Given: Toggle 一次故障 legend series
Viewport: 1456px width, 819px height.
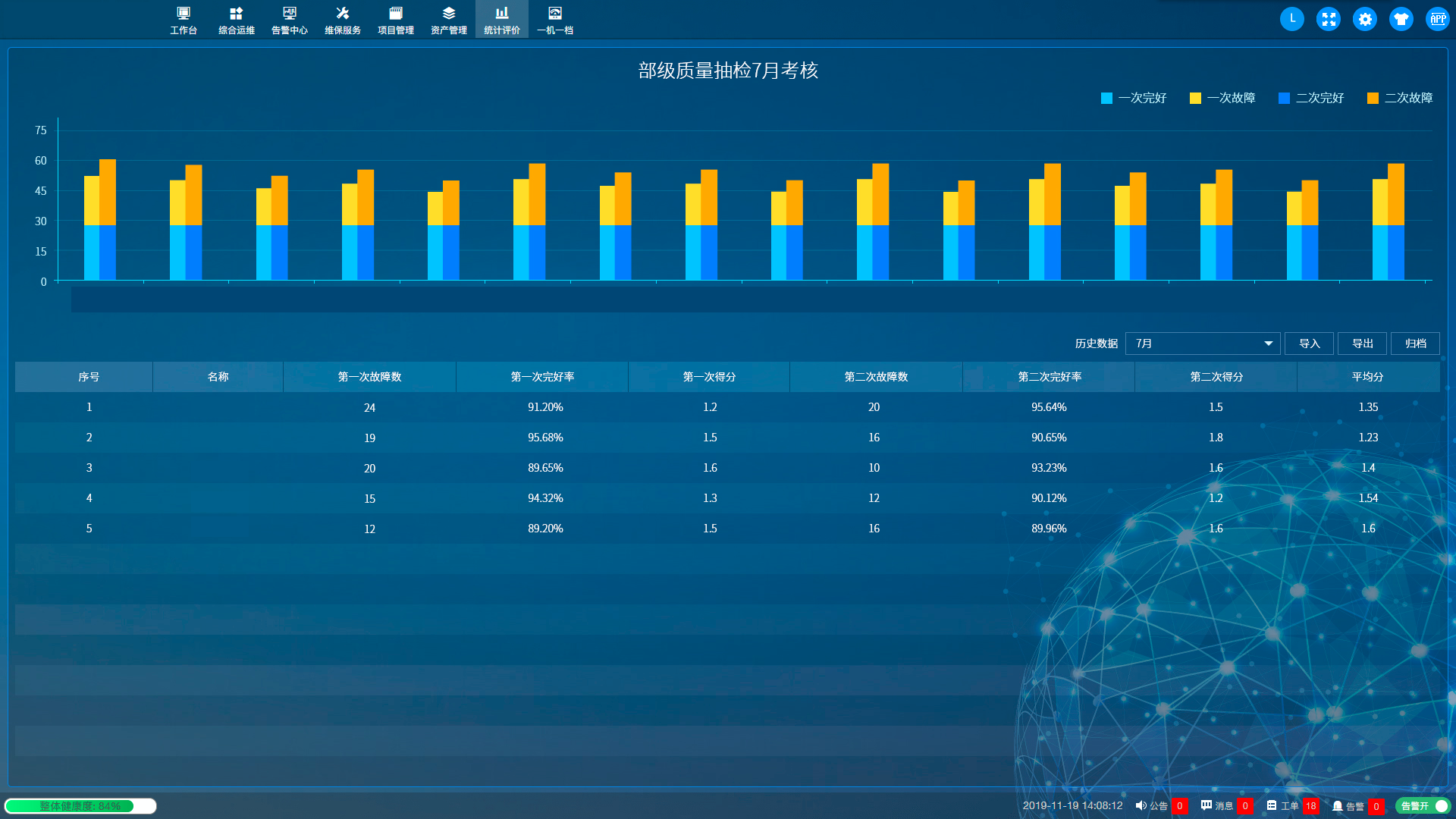Looking at the screenshot, I should 1222,98.
